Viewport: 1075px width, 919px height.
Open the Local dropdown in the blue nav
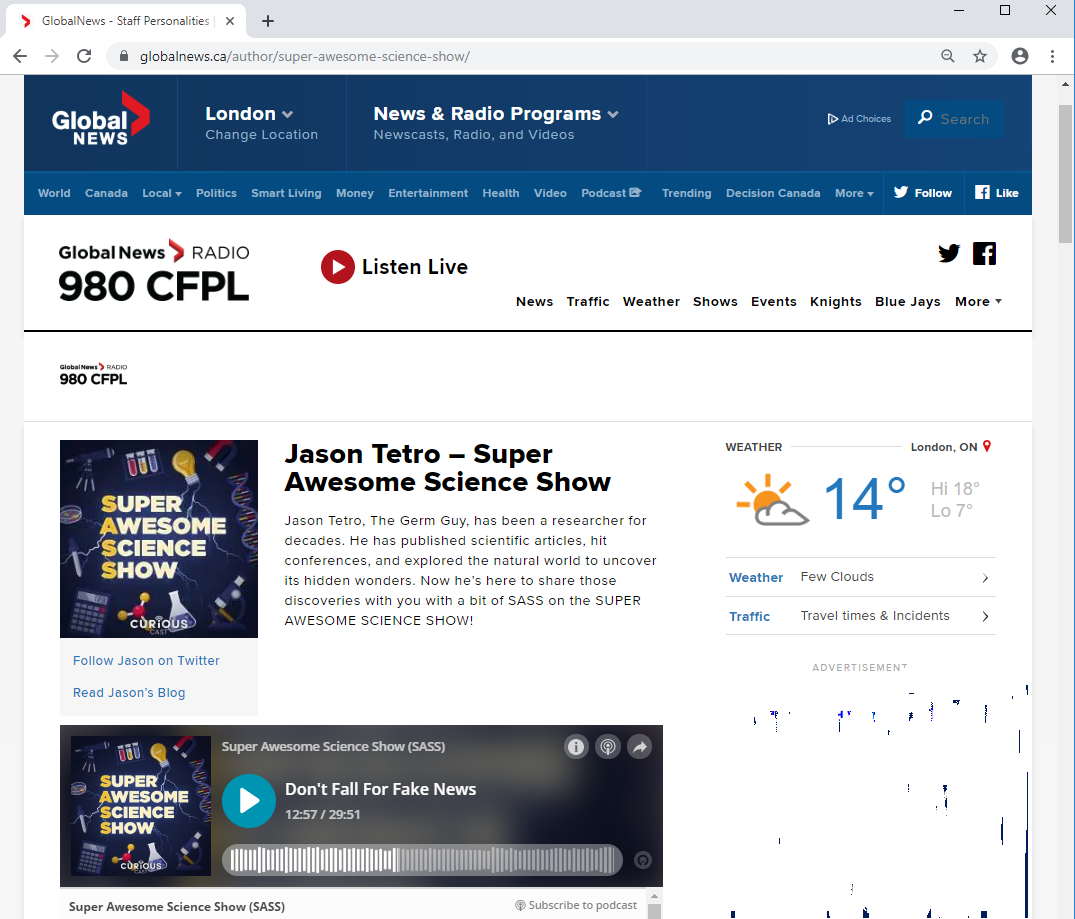click(x=162, y=193)
